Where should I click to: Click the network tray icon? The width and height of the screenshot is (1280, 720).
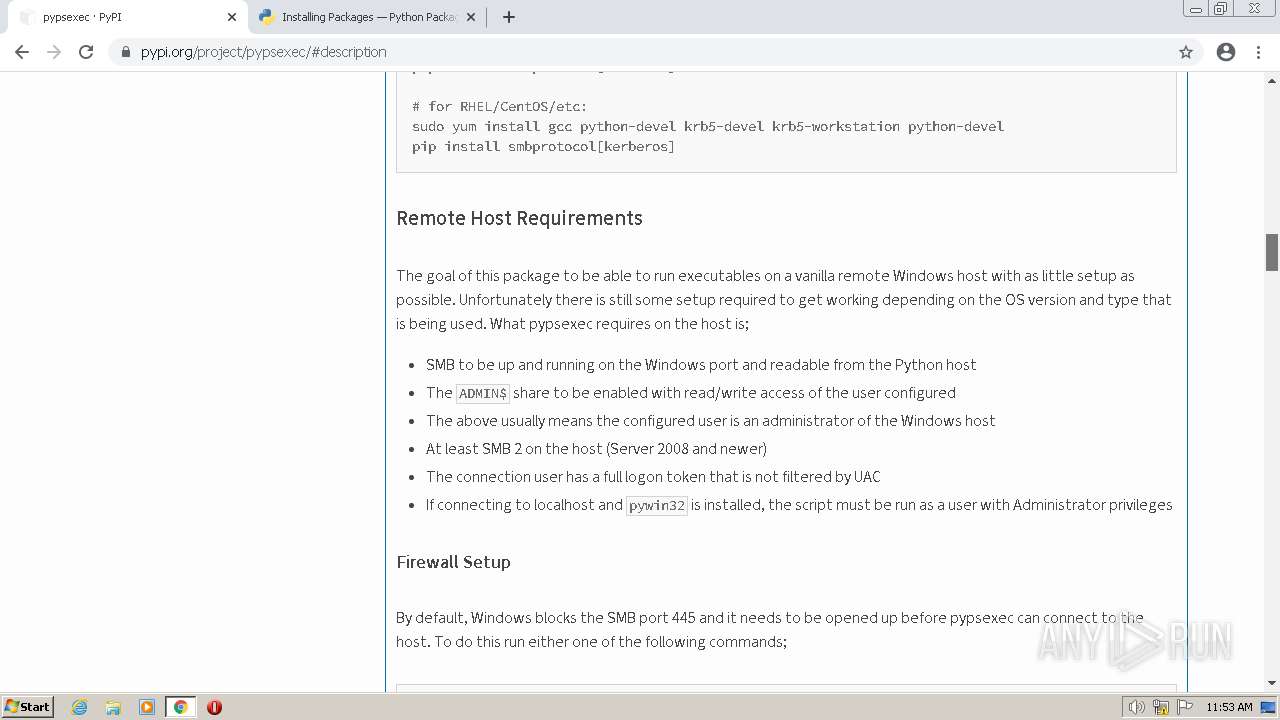(1161, 707)
